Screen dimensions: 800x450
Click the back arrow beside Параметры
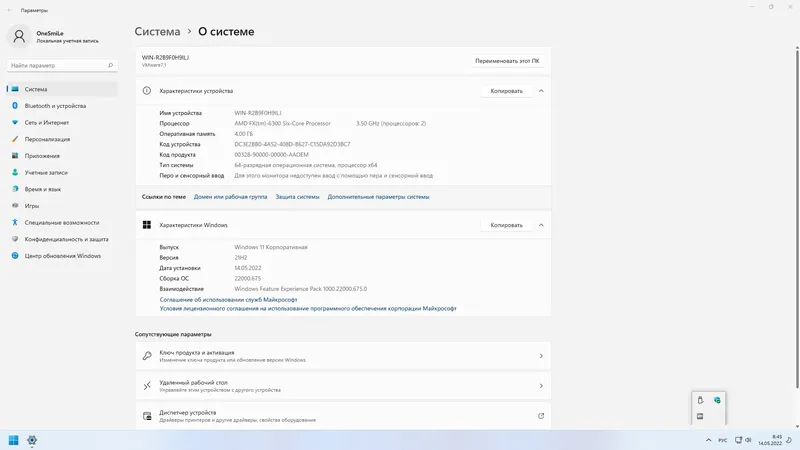click(x=10, y=10)
